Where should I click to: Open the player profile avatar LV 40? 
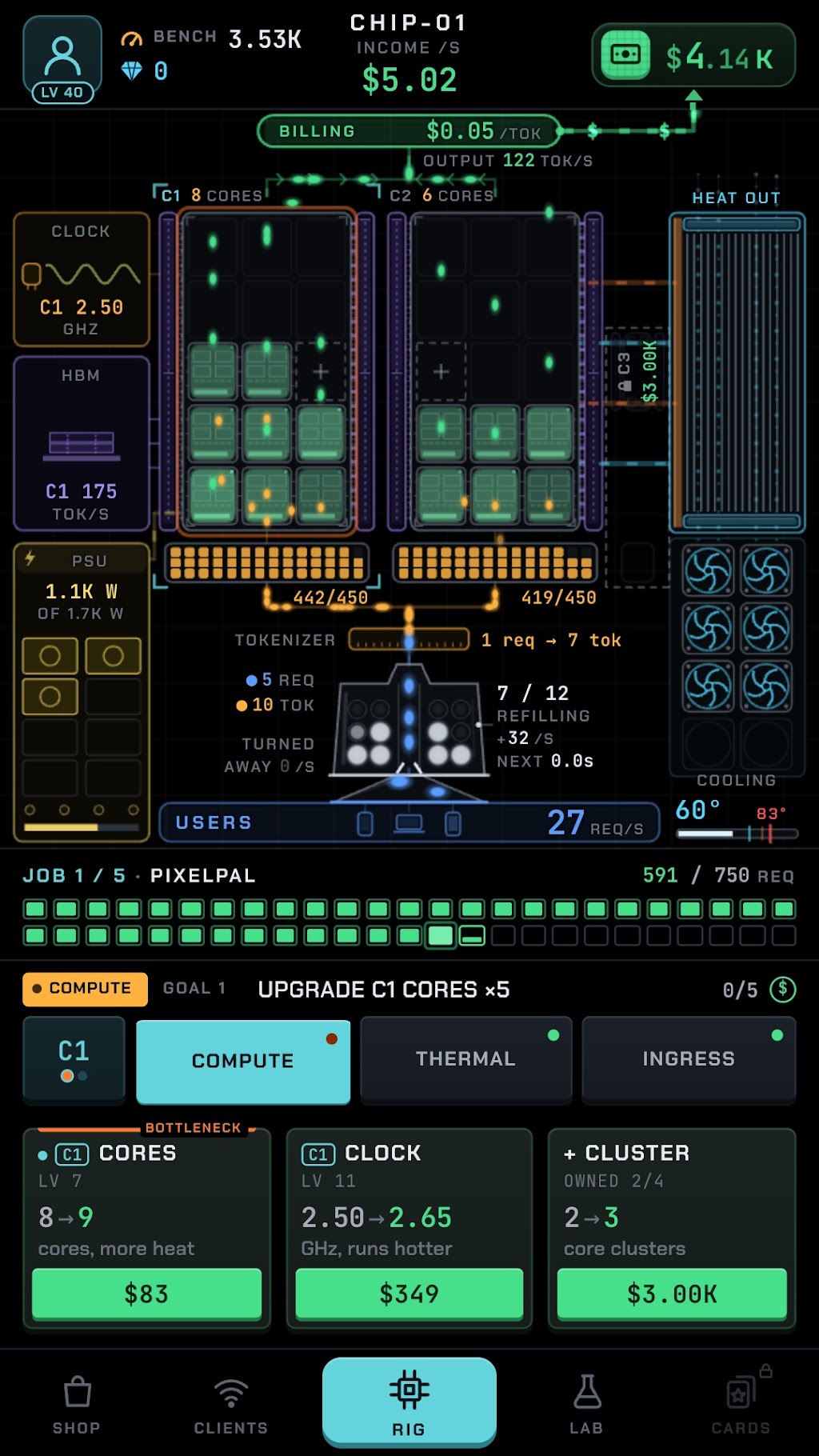pyautogui.click(x=62, y=60)
